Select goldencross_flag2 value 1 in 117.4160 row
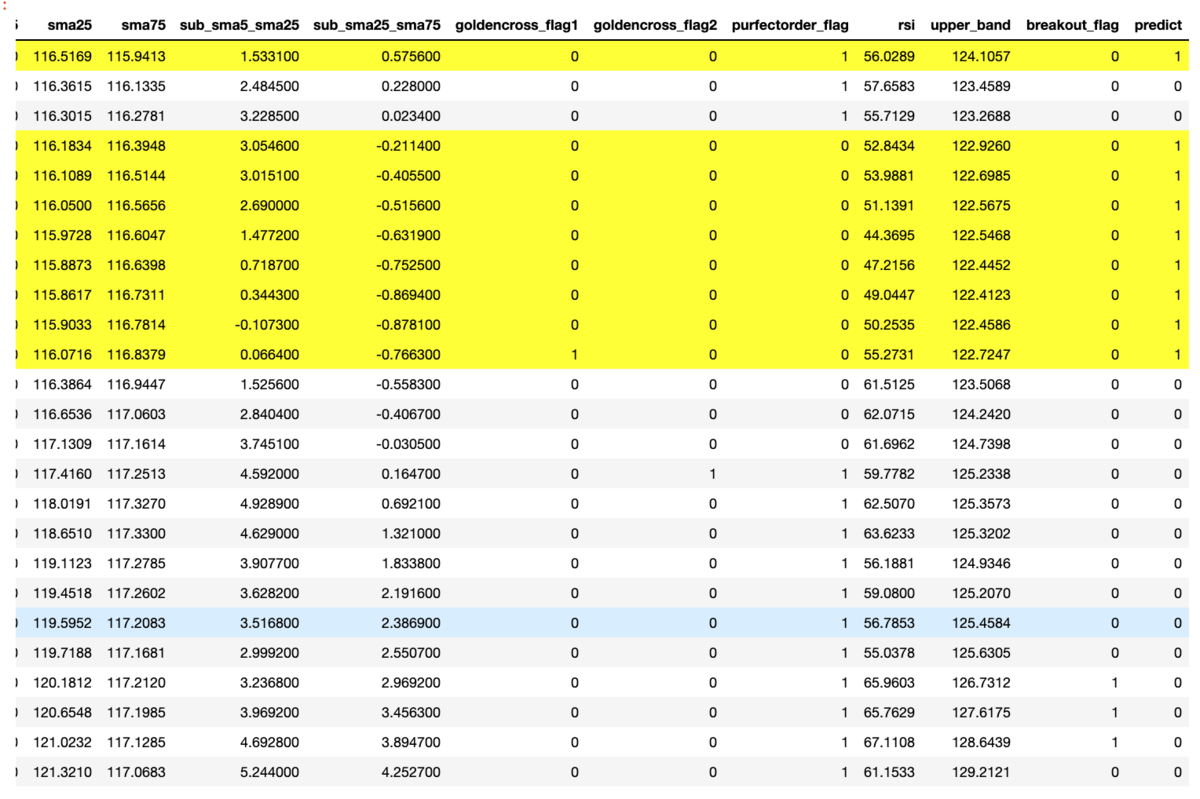1200x799 pixels. tap(713, 474)
